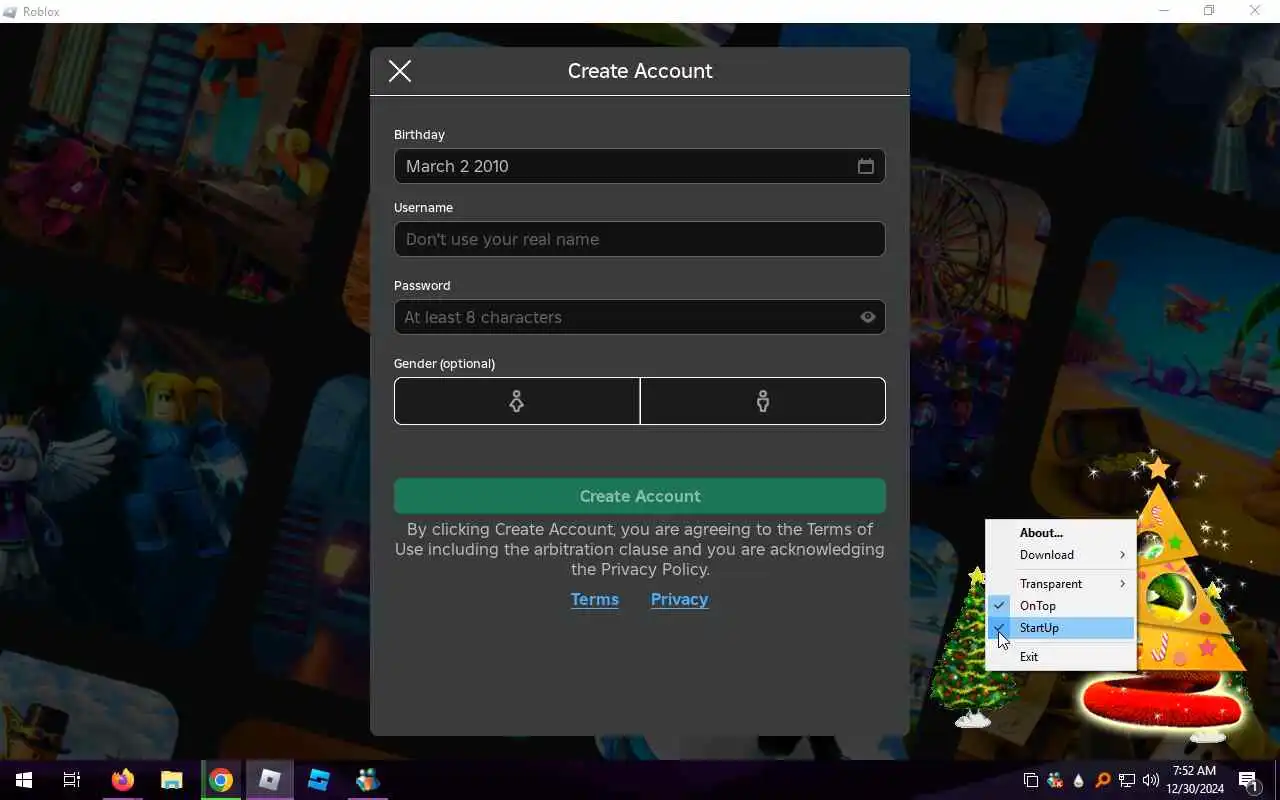Screen dimensions: 1280x800
Task: Select the male gender icon option
Action: [x=763, y=401]
